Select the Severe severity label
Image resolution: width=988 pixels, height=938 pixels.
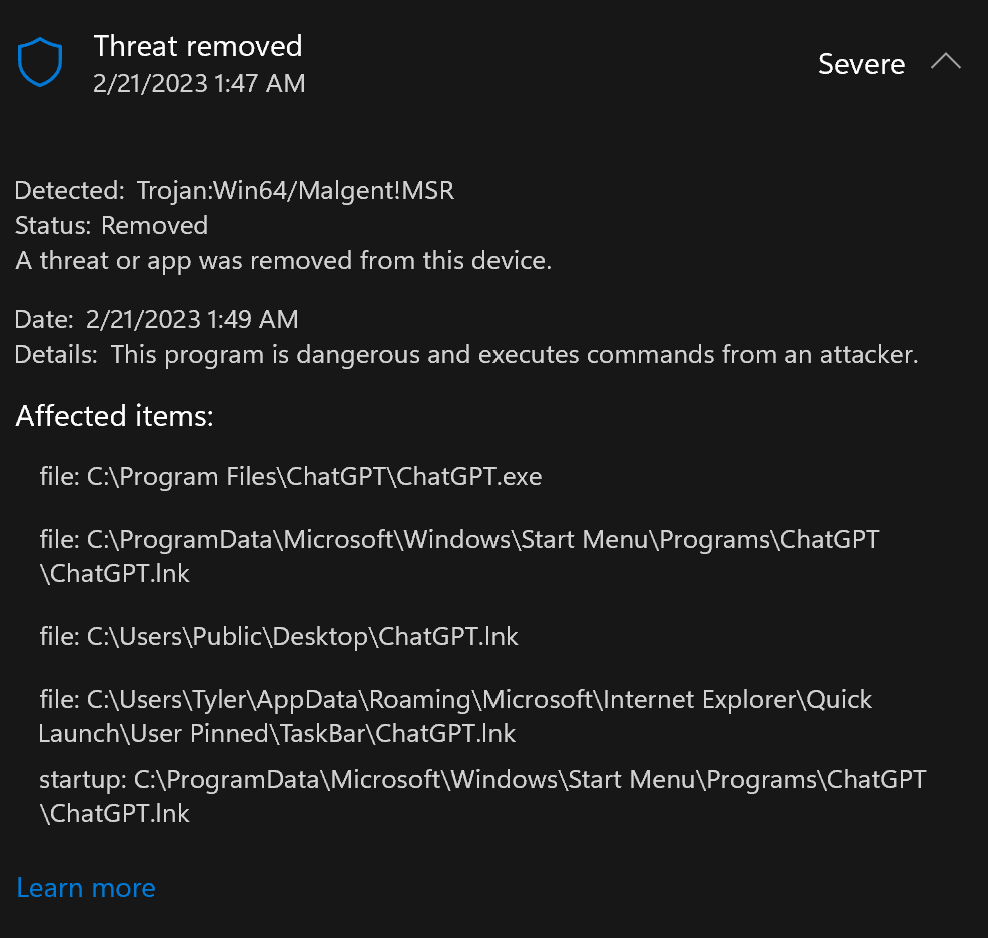coord(861,64)
